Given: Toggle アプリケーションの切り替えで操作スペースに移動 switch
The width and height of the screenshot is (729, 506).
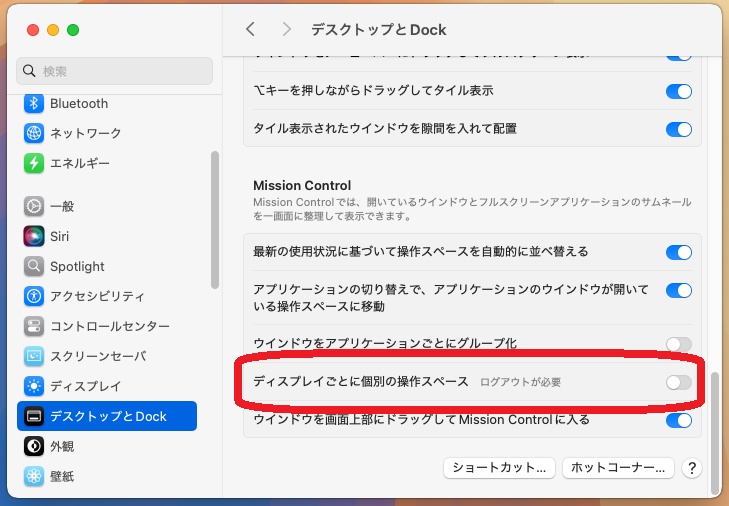Looking at the screenshot, I should tap(679, 290).
